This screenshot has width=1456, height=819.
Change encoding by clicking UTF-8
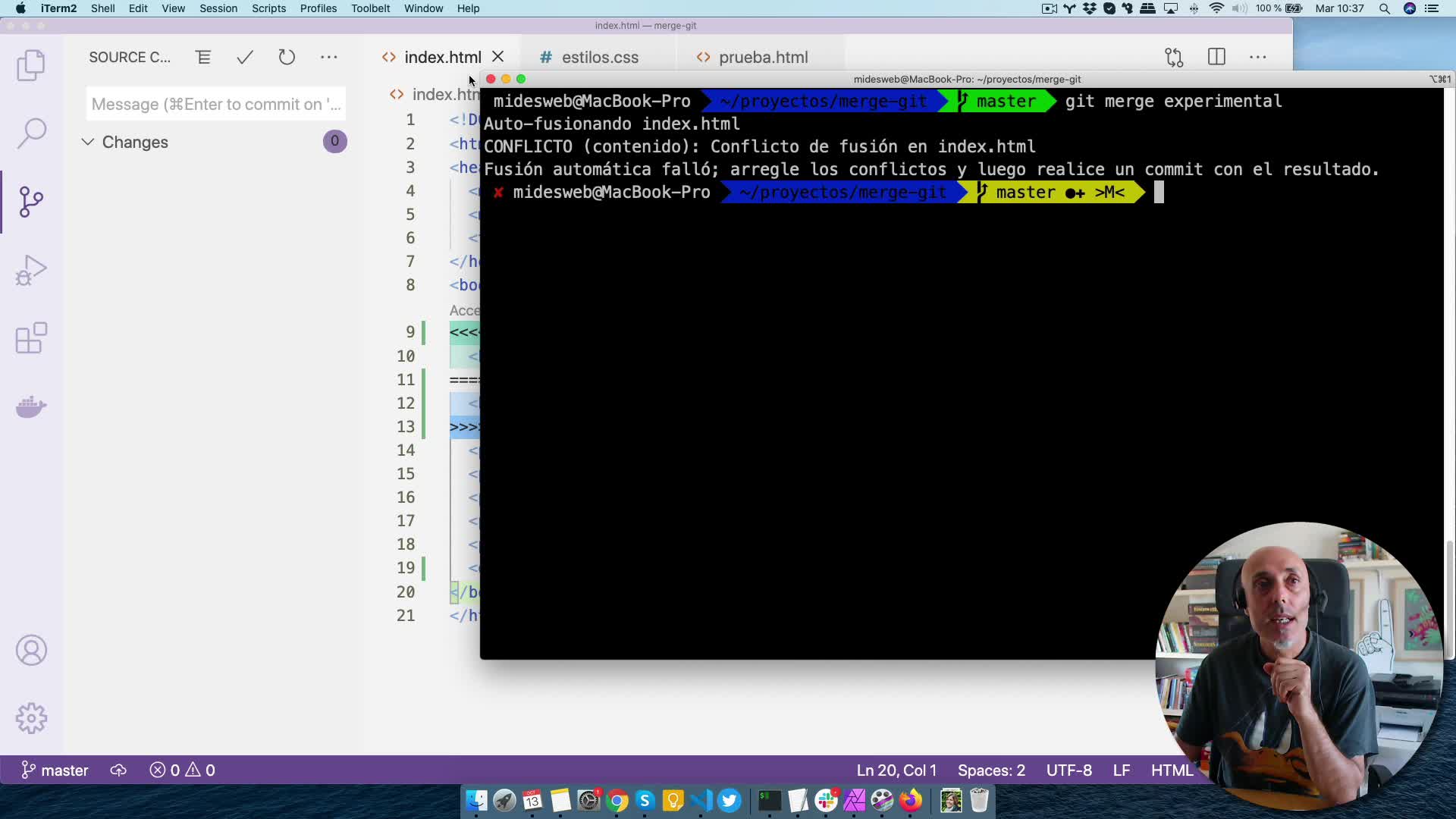(x=1068, y=770)
